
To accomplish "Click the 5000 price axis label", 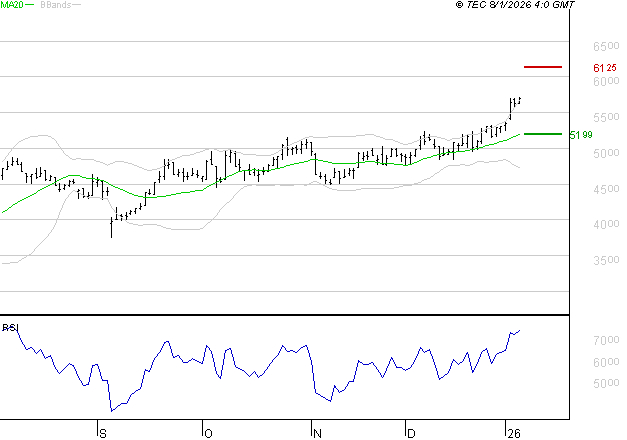I will 606,153.
